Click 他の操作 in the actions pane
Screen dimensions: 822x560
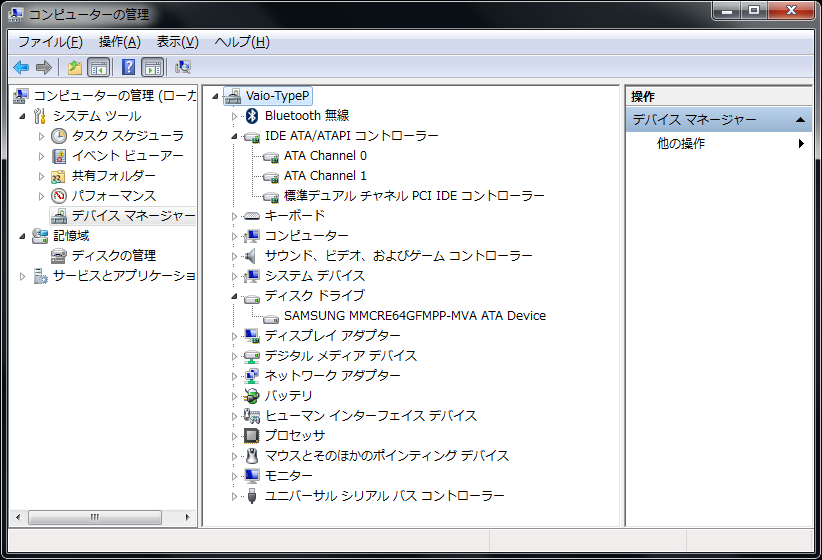[680, 144]
